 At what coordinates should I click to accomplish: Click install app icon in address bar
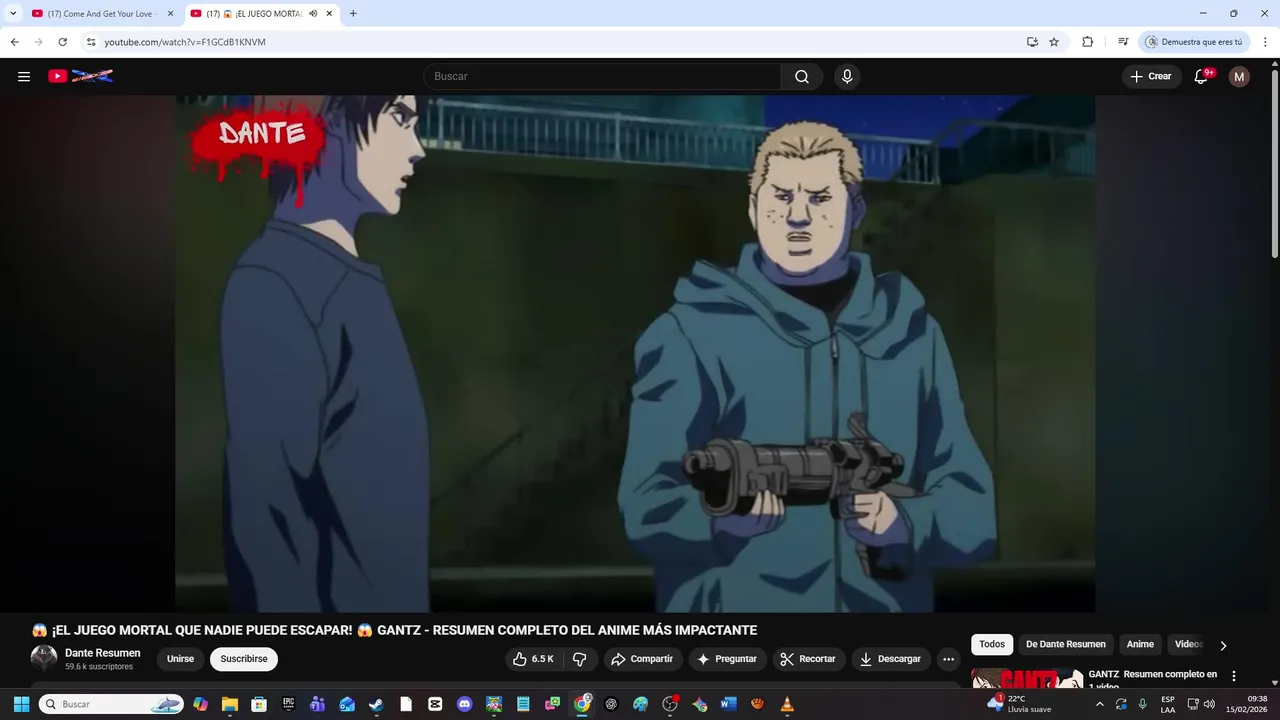(1032, 42)
